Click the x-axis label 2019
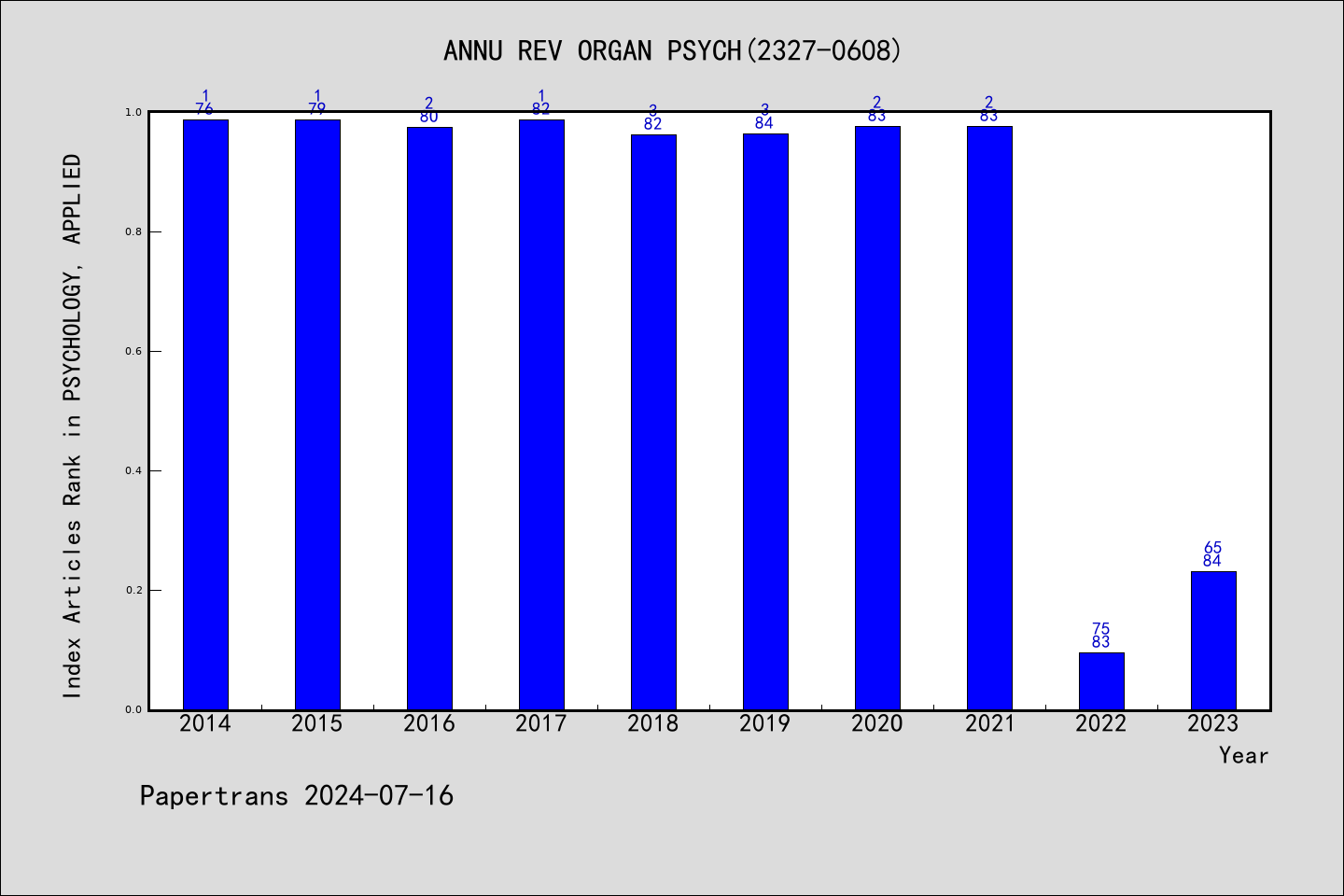Viewport: 1344px width, 896px height. pos(765,723)
